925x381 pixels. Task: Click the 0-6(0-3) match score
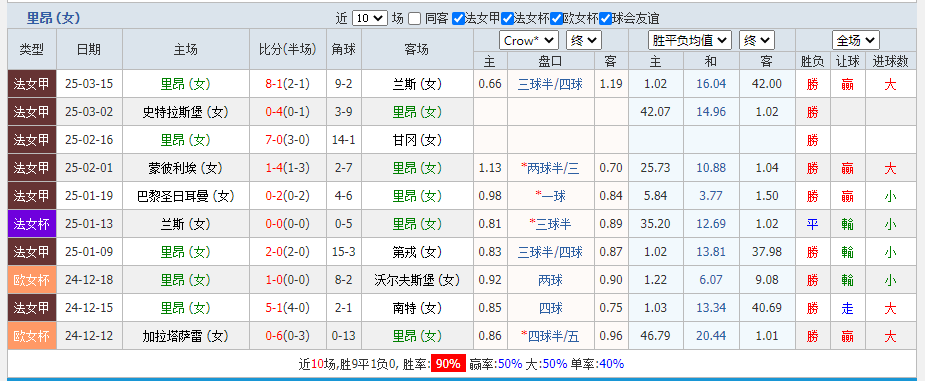click(287, 337)
